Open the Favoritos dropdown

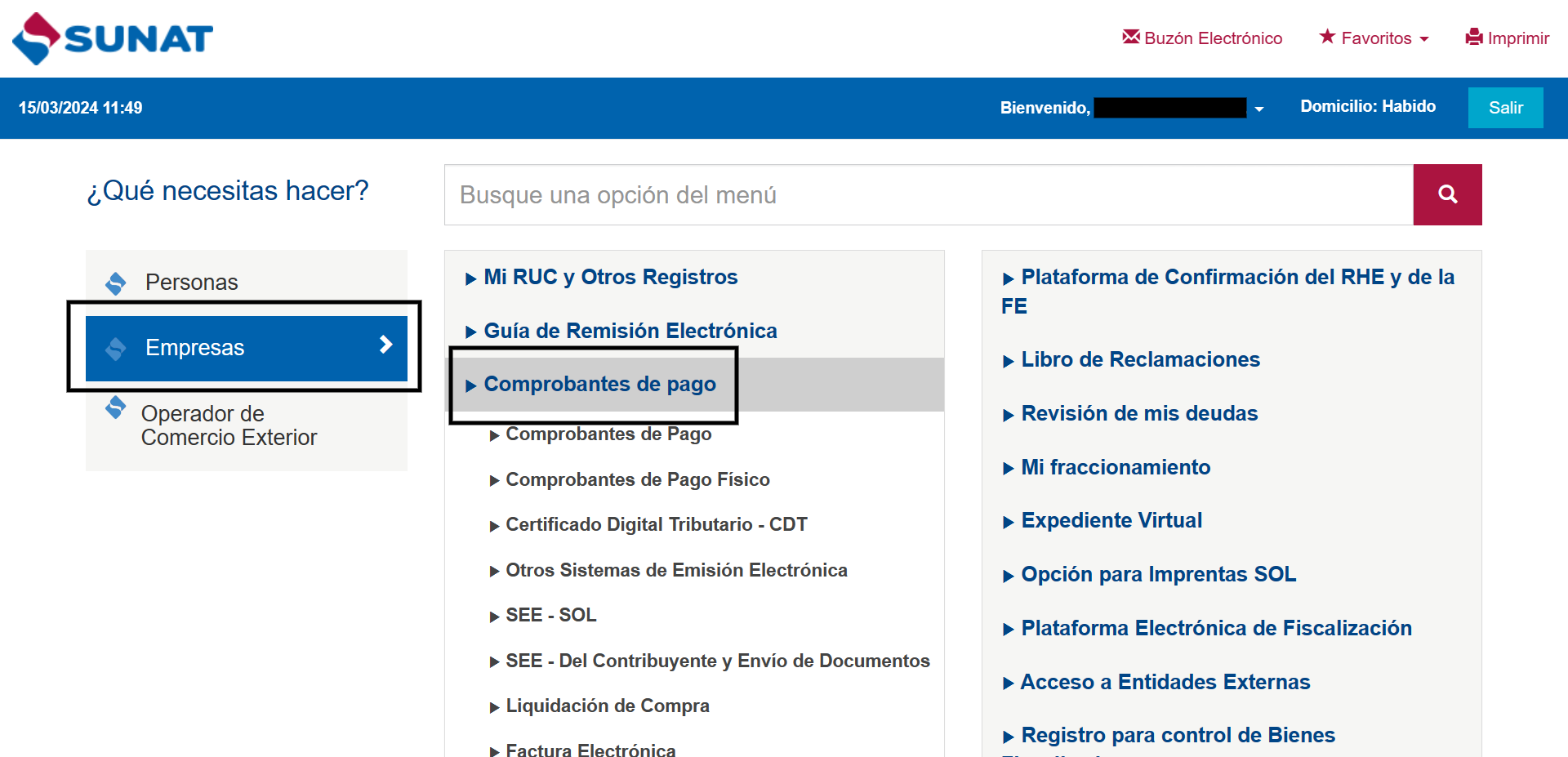click(1374, 38)
